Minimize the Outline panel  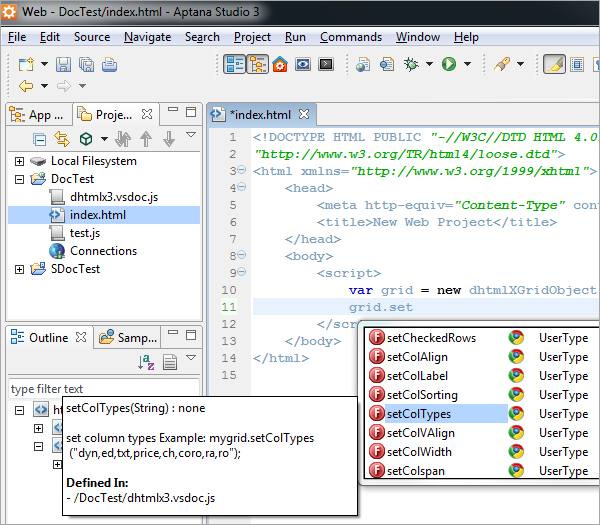173,332
